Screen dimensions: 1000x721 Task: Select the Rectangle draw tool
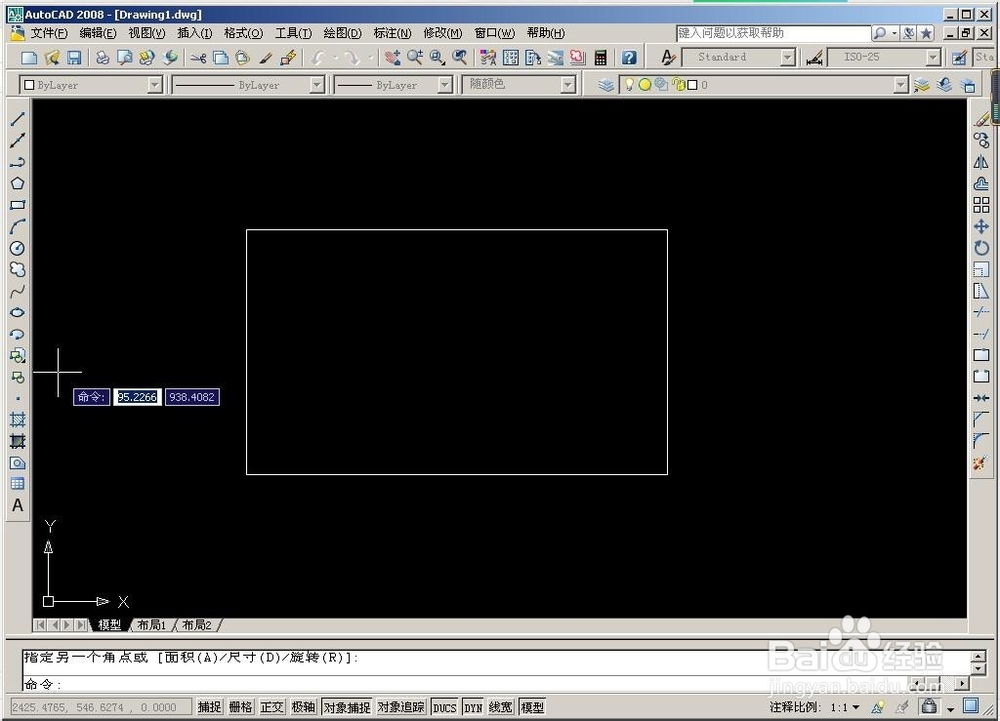pyautogui.click(x=17, y=205)
